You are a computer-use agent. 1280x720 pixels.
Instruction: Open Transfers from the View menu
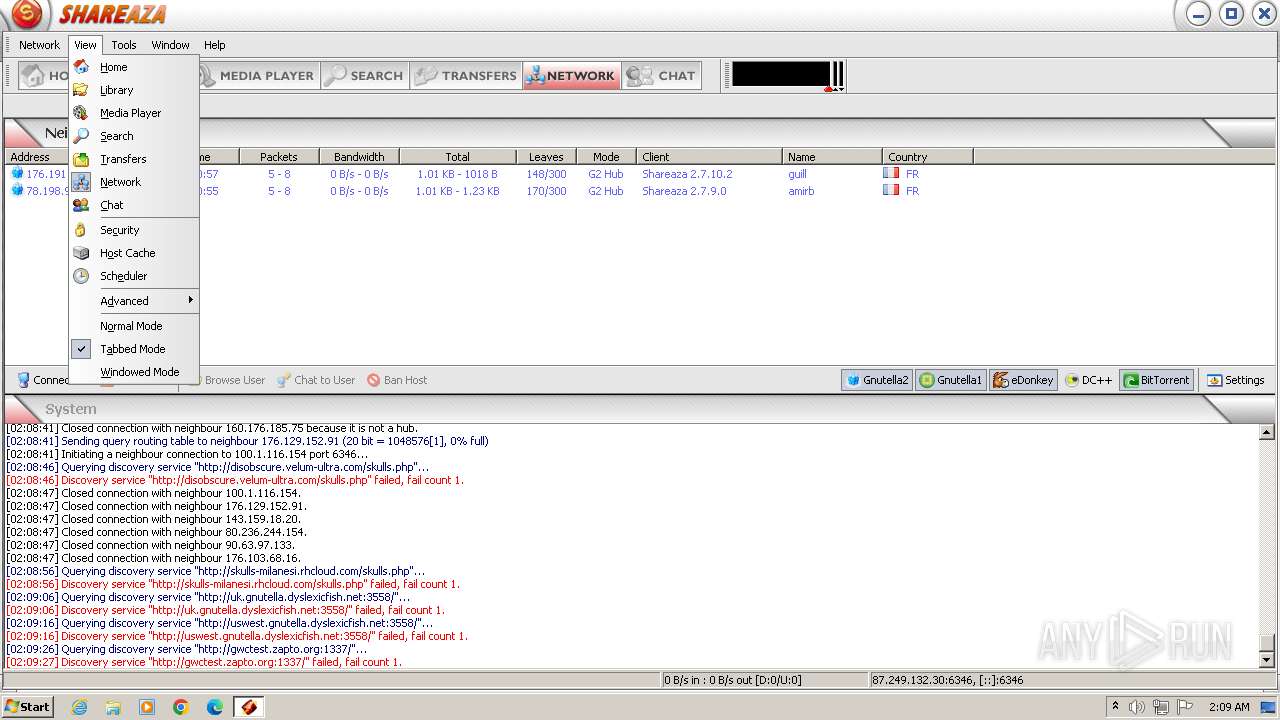pos(134,159)
